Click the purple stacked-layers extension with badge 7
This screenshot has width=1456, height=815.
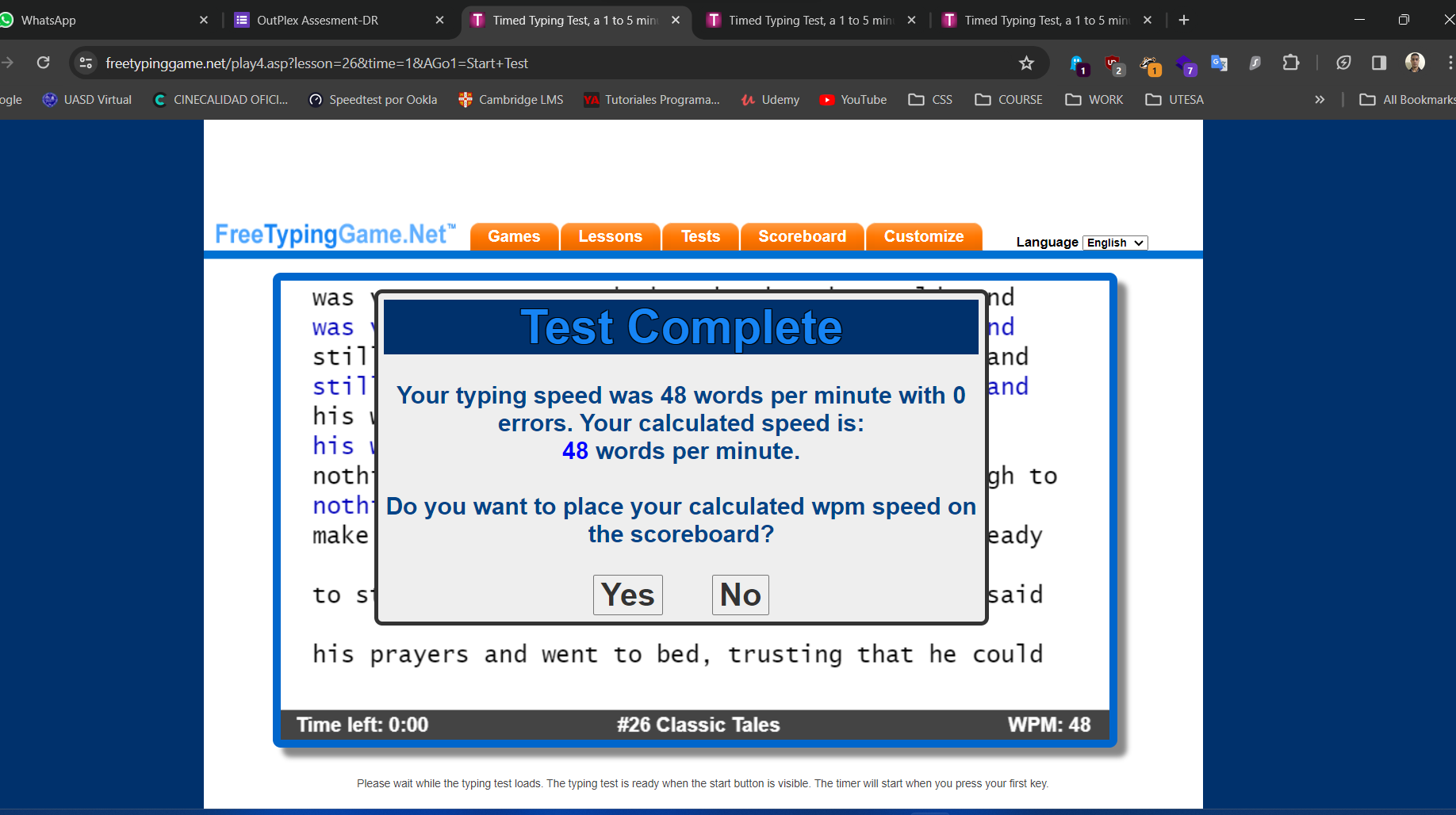point(1185,64)
